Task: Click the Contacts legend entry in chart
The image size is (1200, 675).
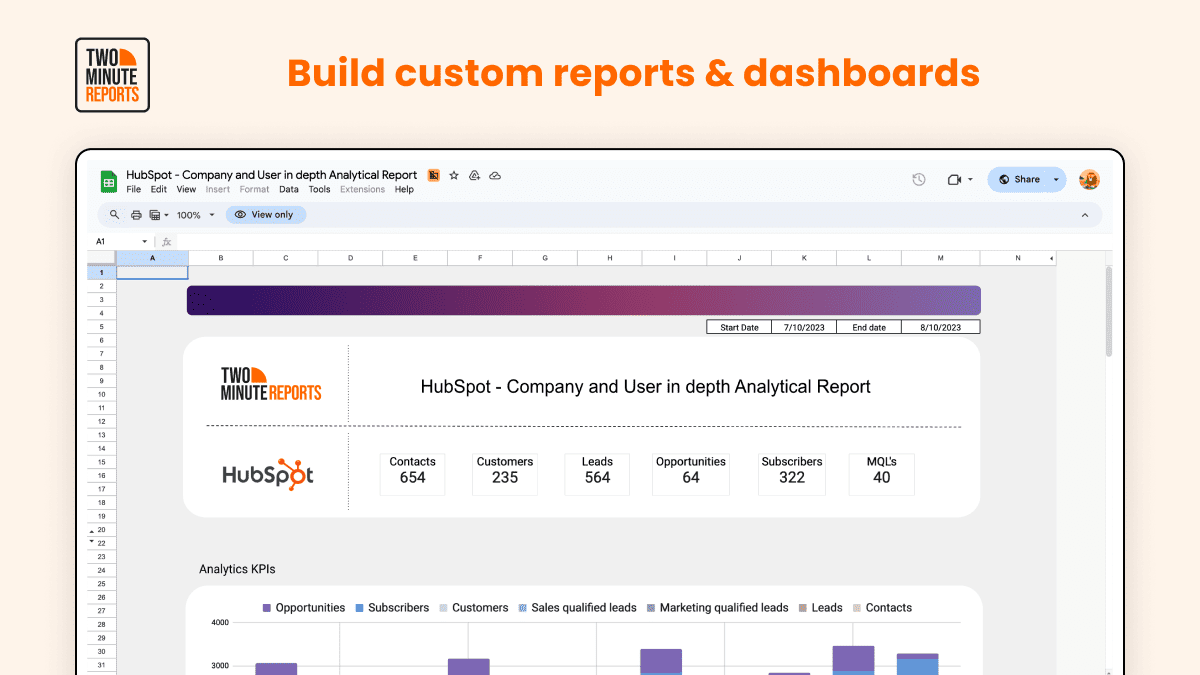Action: click(882, 608)
